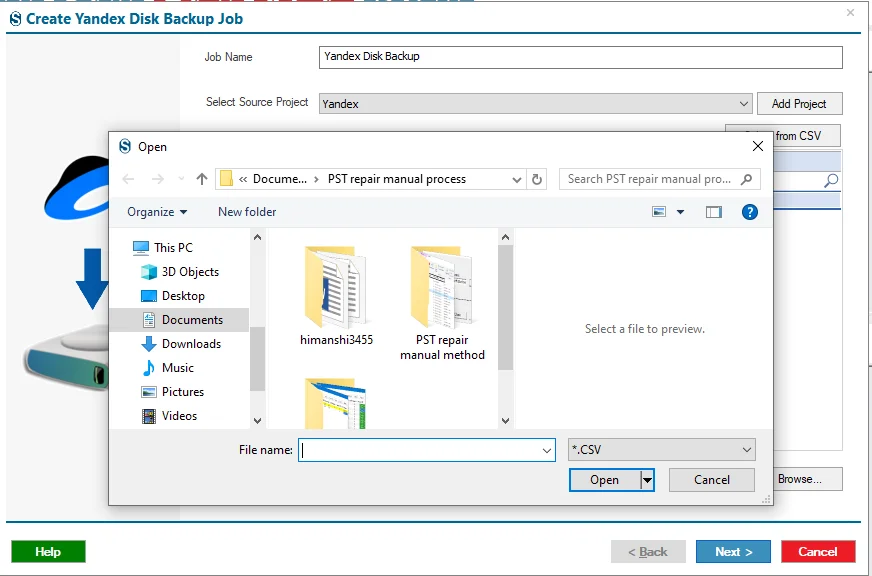Select 3D Objects in navigation tree
The image size is (872, 576).
pyautogui.click(x=190, y=271)
